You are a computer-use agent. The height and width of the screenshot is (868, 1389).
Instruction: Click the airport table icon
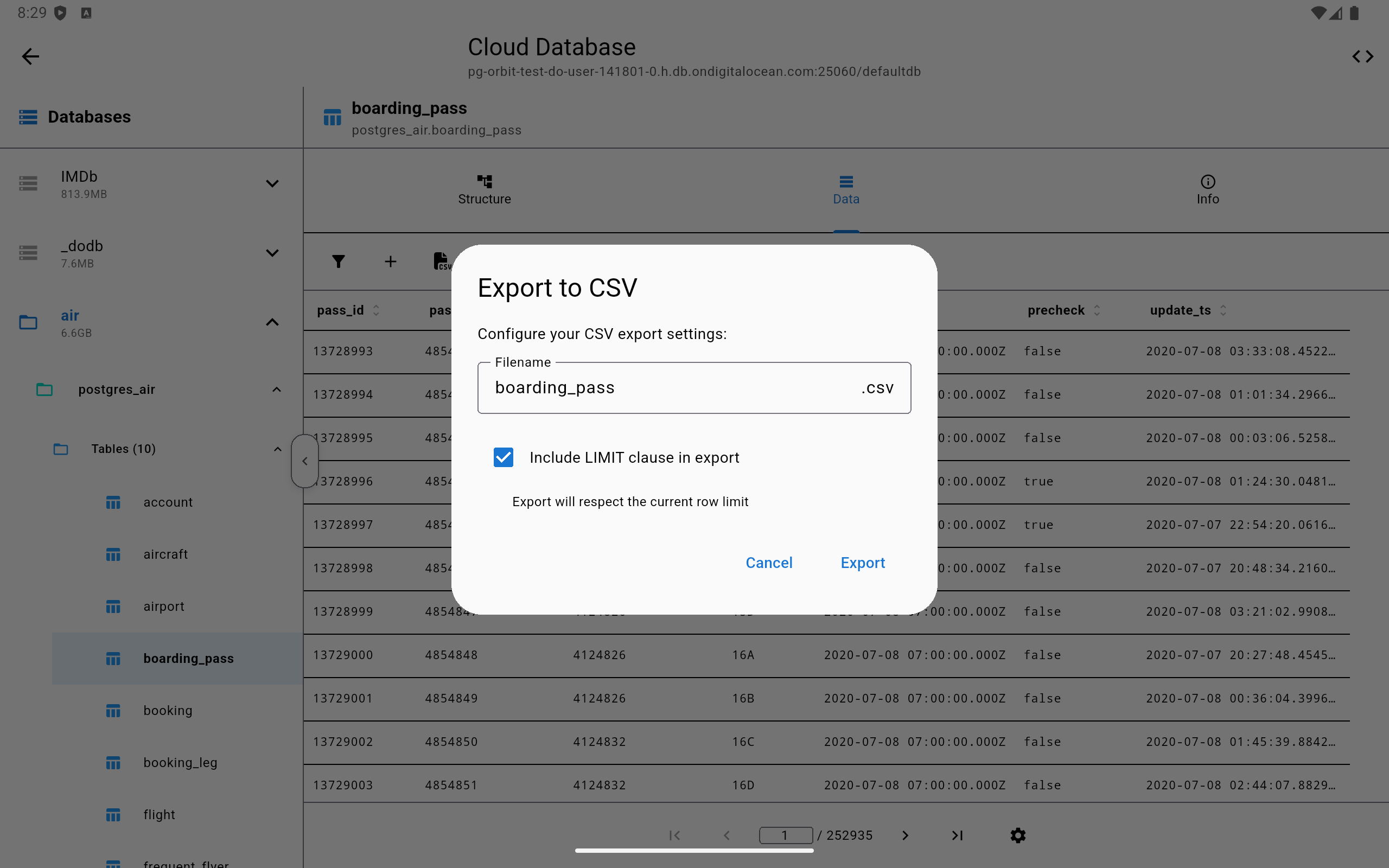coord(113,607)
